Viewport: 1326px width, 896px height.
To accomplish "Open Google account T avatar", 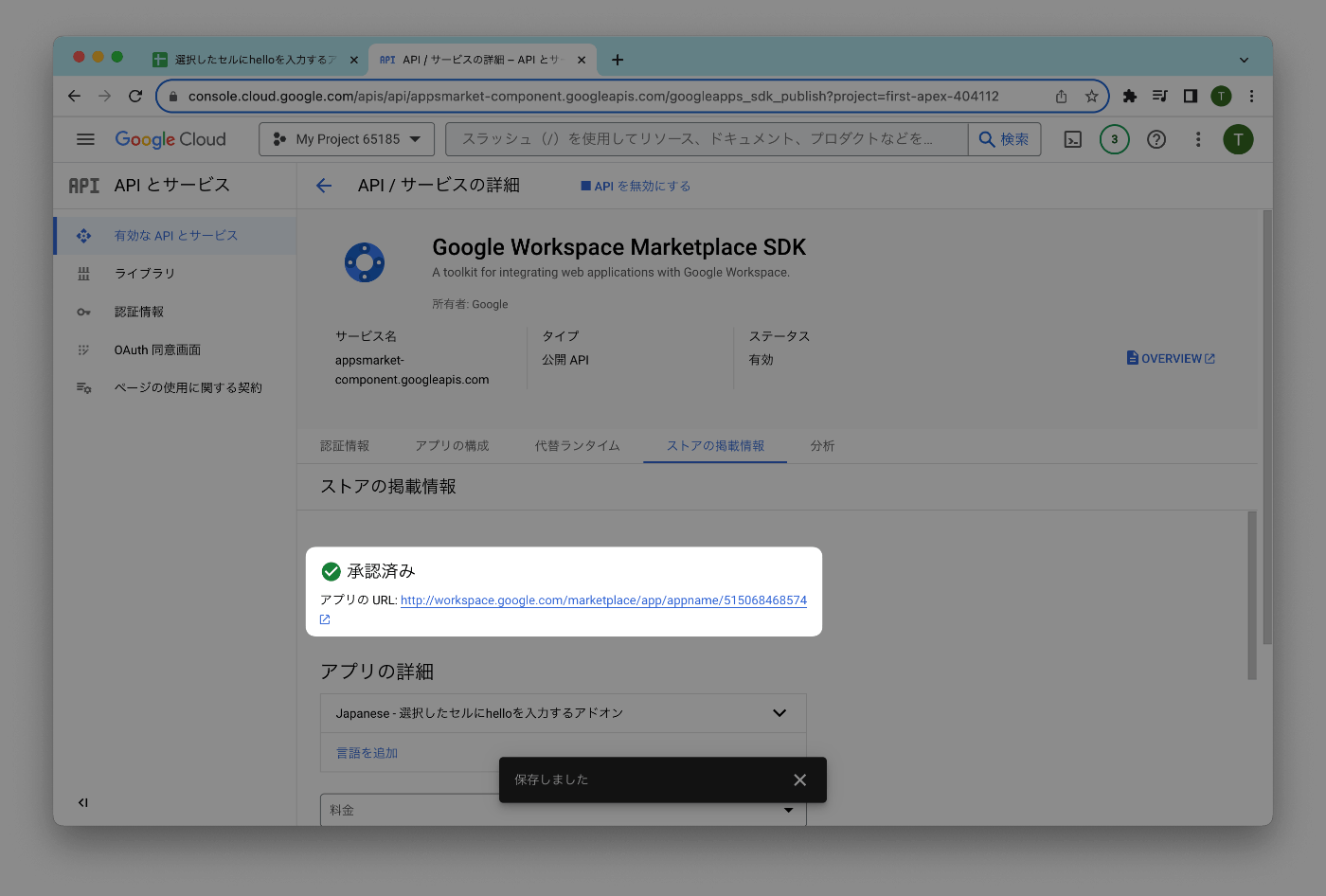I will click(1238, 139).
